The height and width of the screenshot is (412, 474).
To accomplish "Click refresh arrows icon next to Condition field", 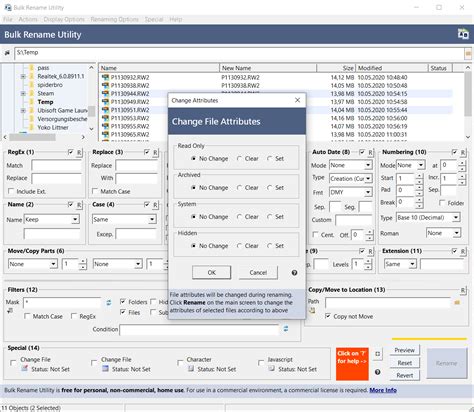I will point(286,329).
